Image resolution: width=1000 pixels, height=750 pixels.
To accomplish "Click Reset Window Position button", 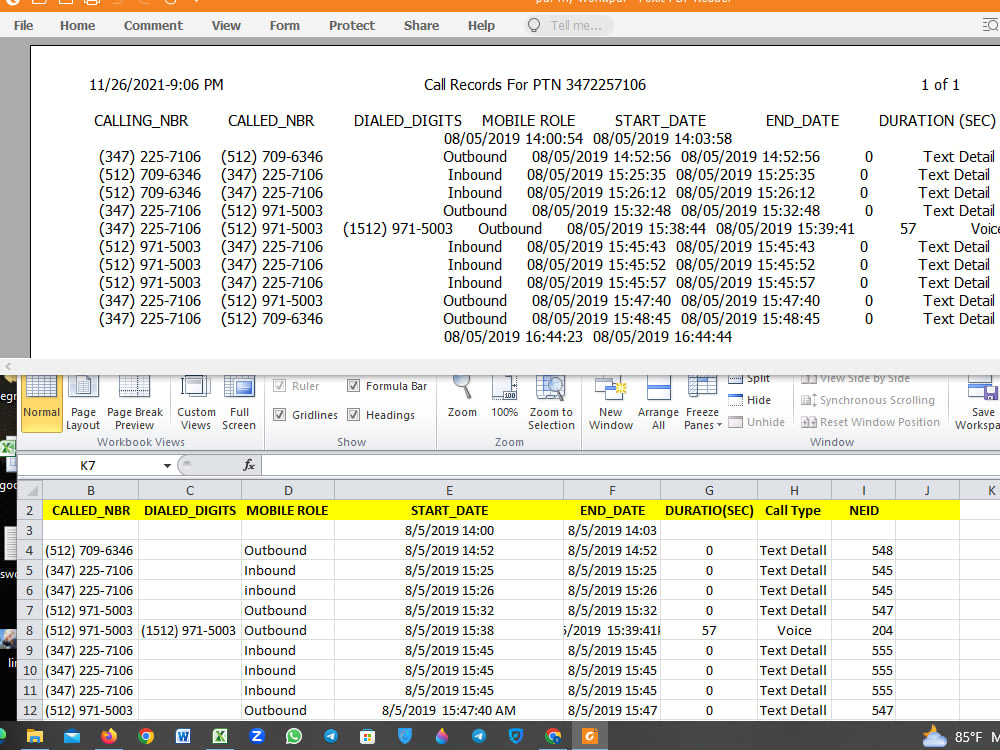I will [x=871, y=422].
